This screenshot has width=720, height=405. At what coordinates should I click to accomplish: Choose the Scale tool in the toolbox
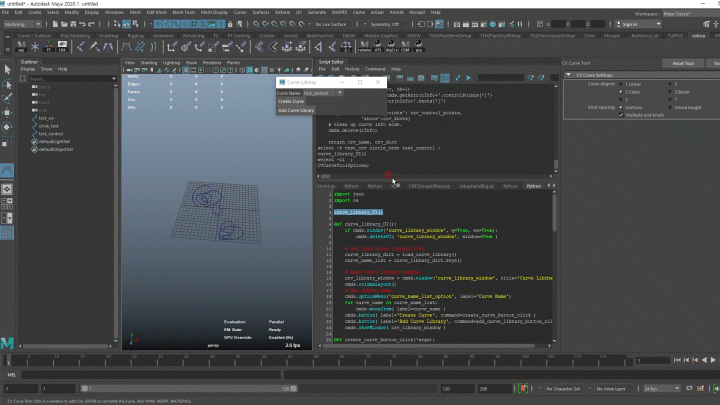(x=7, y=141)
